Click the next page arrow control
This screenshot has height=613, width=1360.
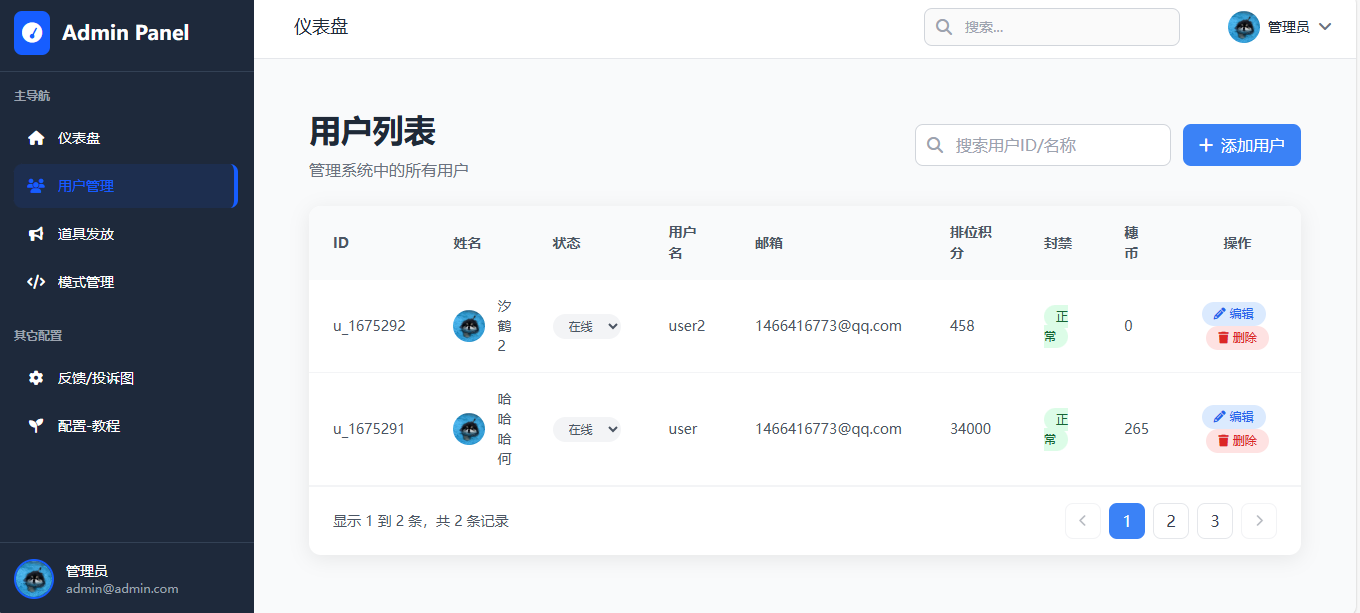pos(1258,520)
